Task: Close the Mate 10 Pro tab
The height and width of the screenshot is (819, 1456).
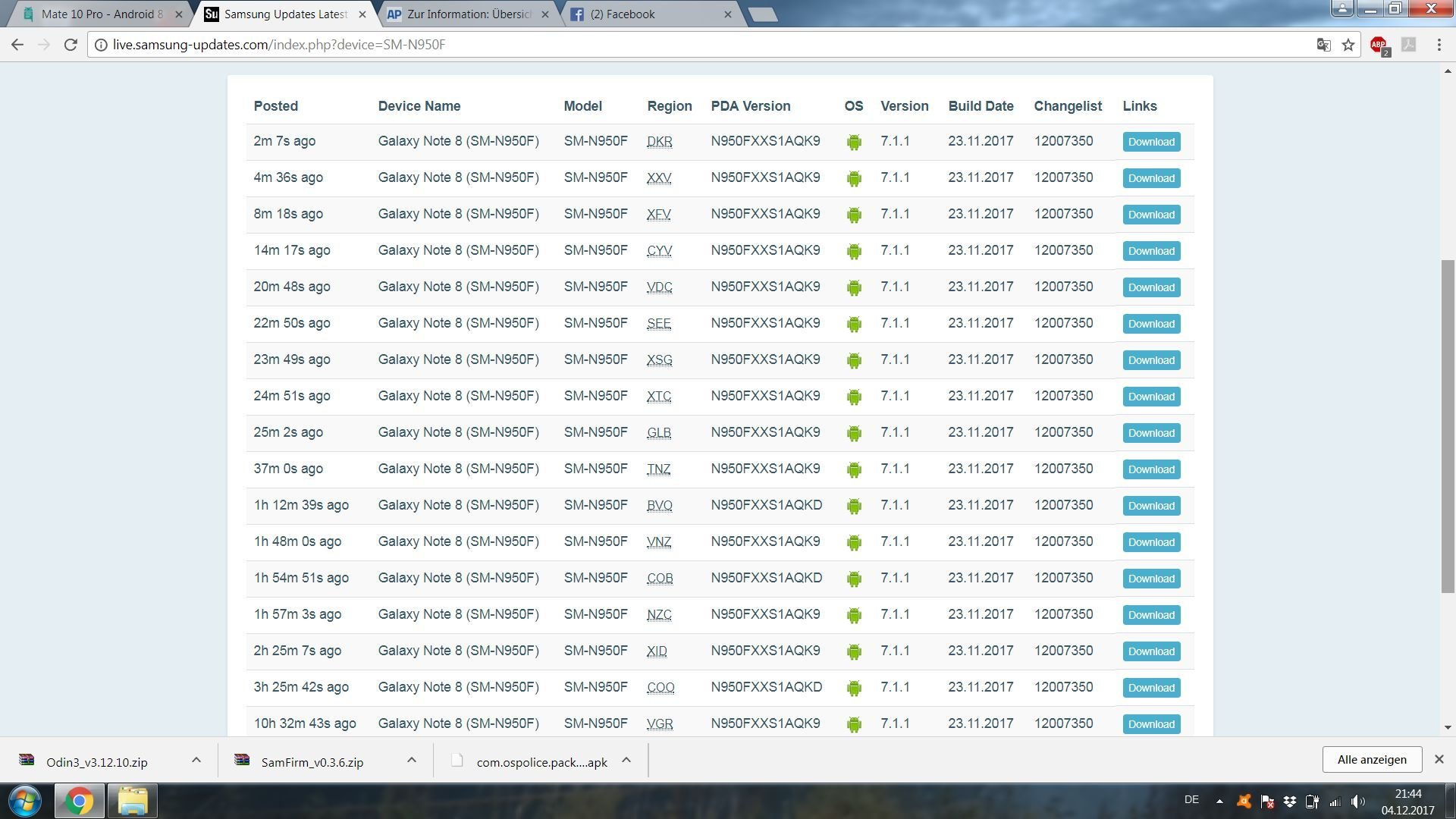Action: pyautogui.click(x=179, y=14)
